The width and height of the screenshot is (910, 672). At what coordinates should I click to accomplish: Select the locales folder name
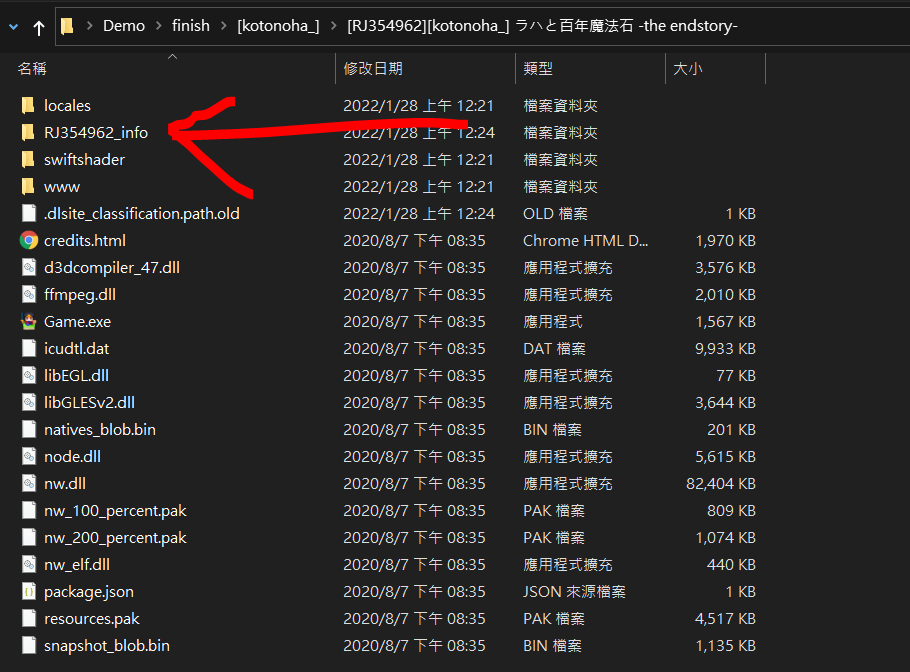coord(67,106)
